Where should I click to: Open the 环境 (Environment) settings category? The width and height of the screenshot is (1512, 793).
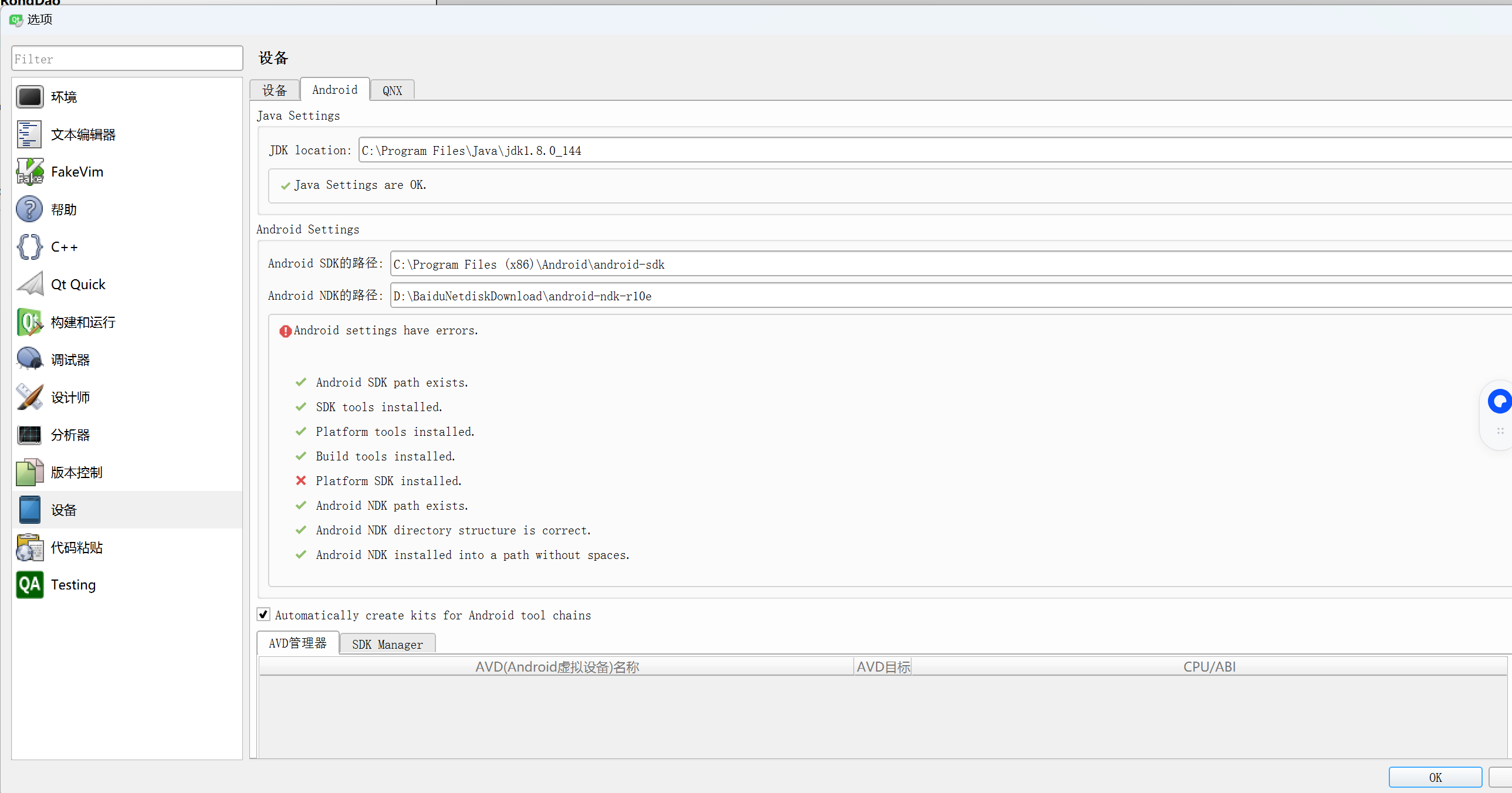[63, 97]
